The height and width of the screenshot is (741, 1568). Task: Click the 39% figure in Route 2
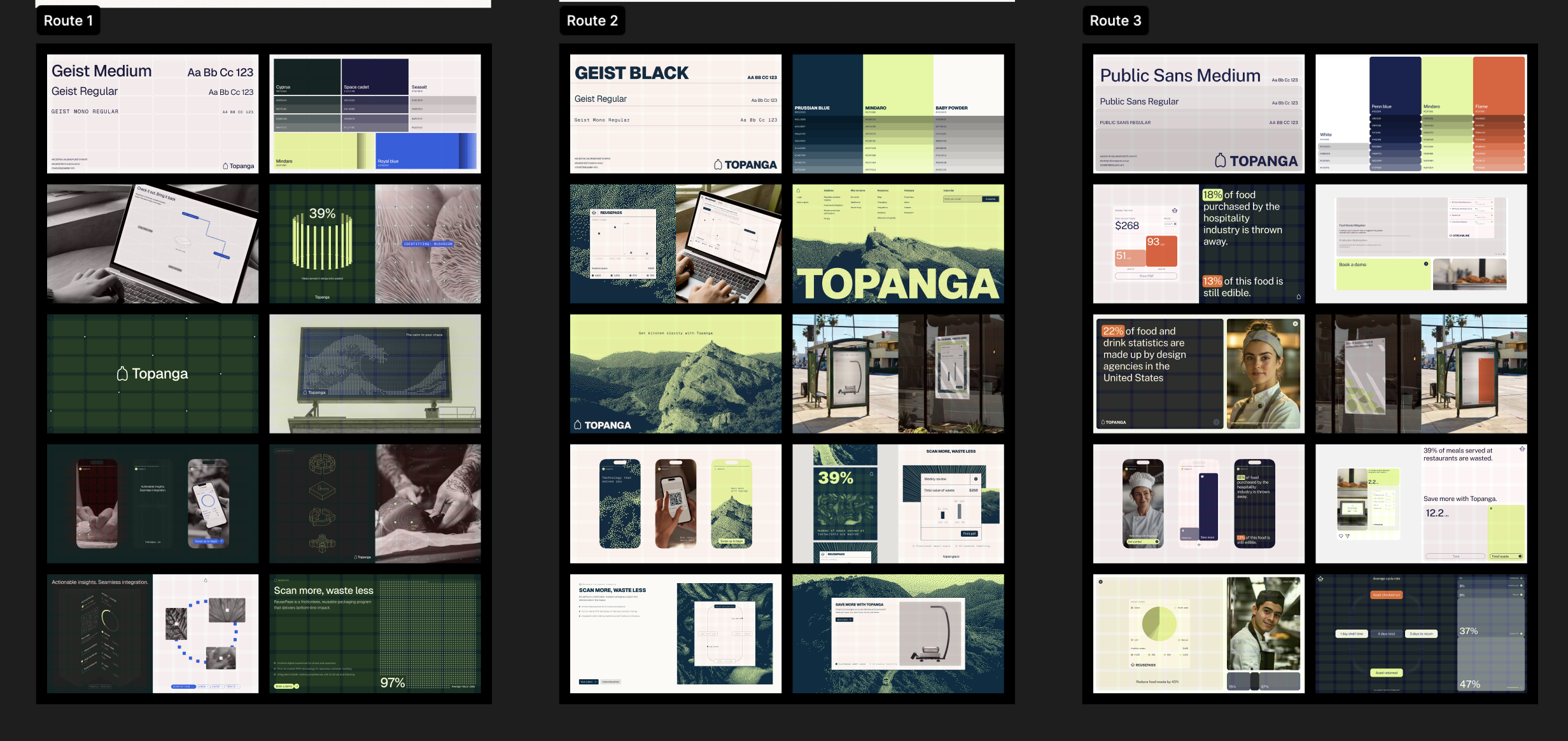836,478
